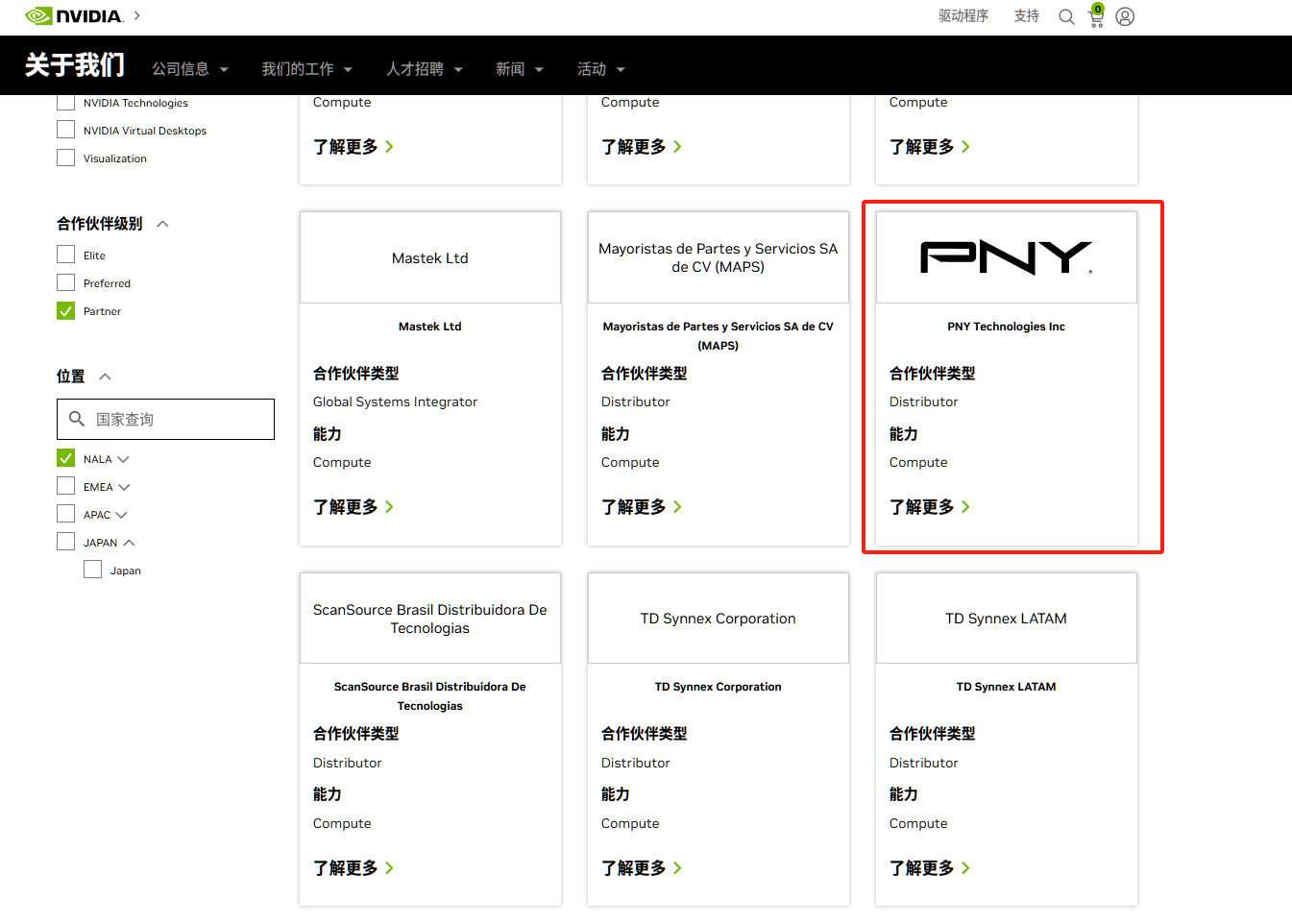Click the PNY logo image

pos(1007,257)
